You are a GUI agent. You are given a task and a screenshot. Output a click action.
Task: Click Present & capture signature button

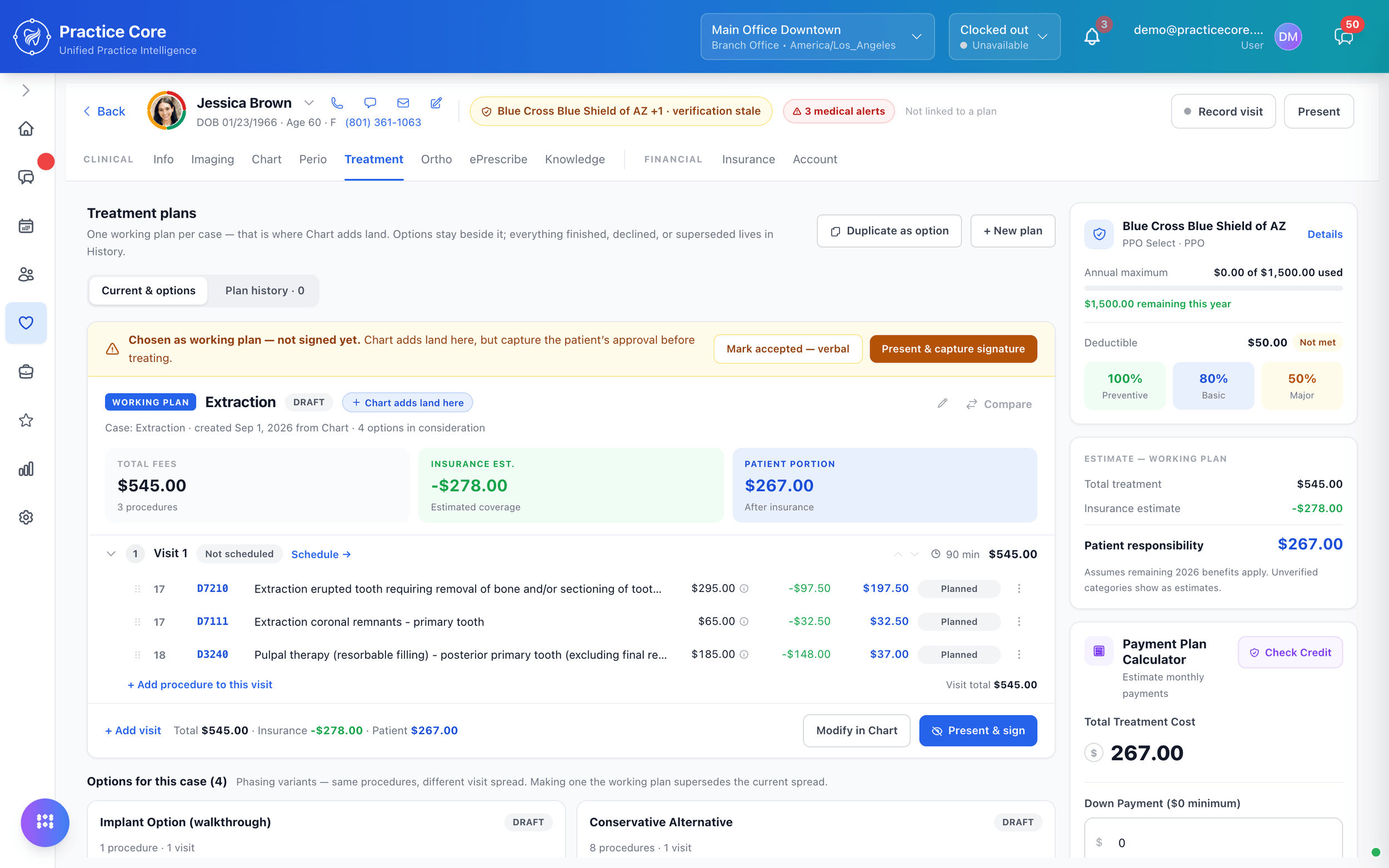click(953, 348)
